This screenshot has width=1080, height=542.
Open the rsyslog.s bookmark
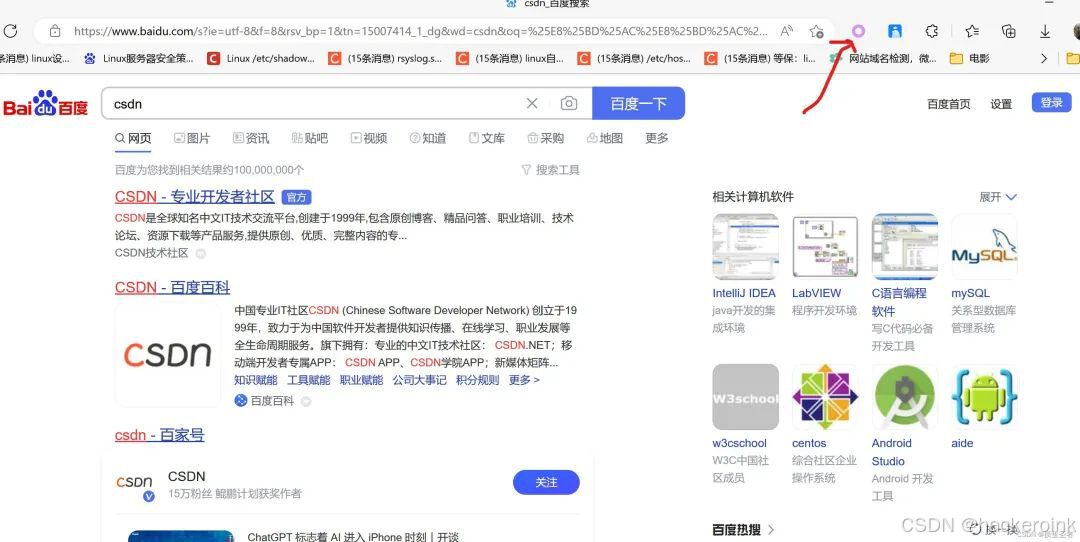coord(385,59)
